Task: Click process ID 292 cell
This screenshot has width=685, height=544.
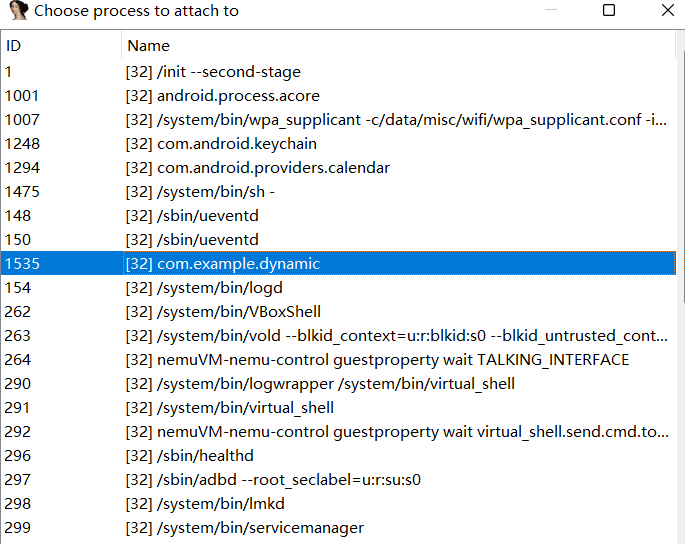Action: click(x=18, y=432)
